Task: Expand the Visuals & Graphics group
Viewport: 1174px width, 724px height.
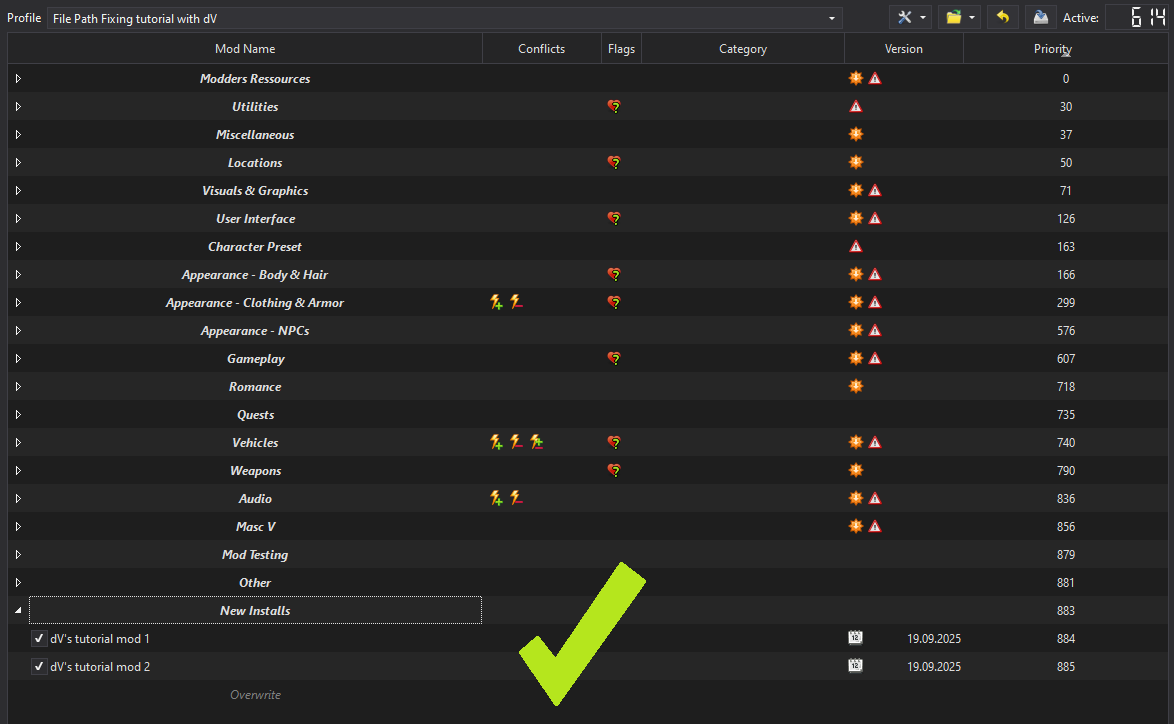Action: 18,191
